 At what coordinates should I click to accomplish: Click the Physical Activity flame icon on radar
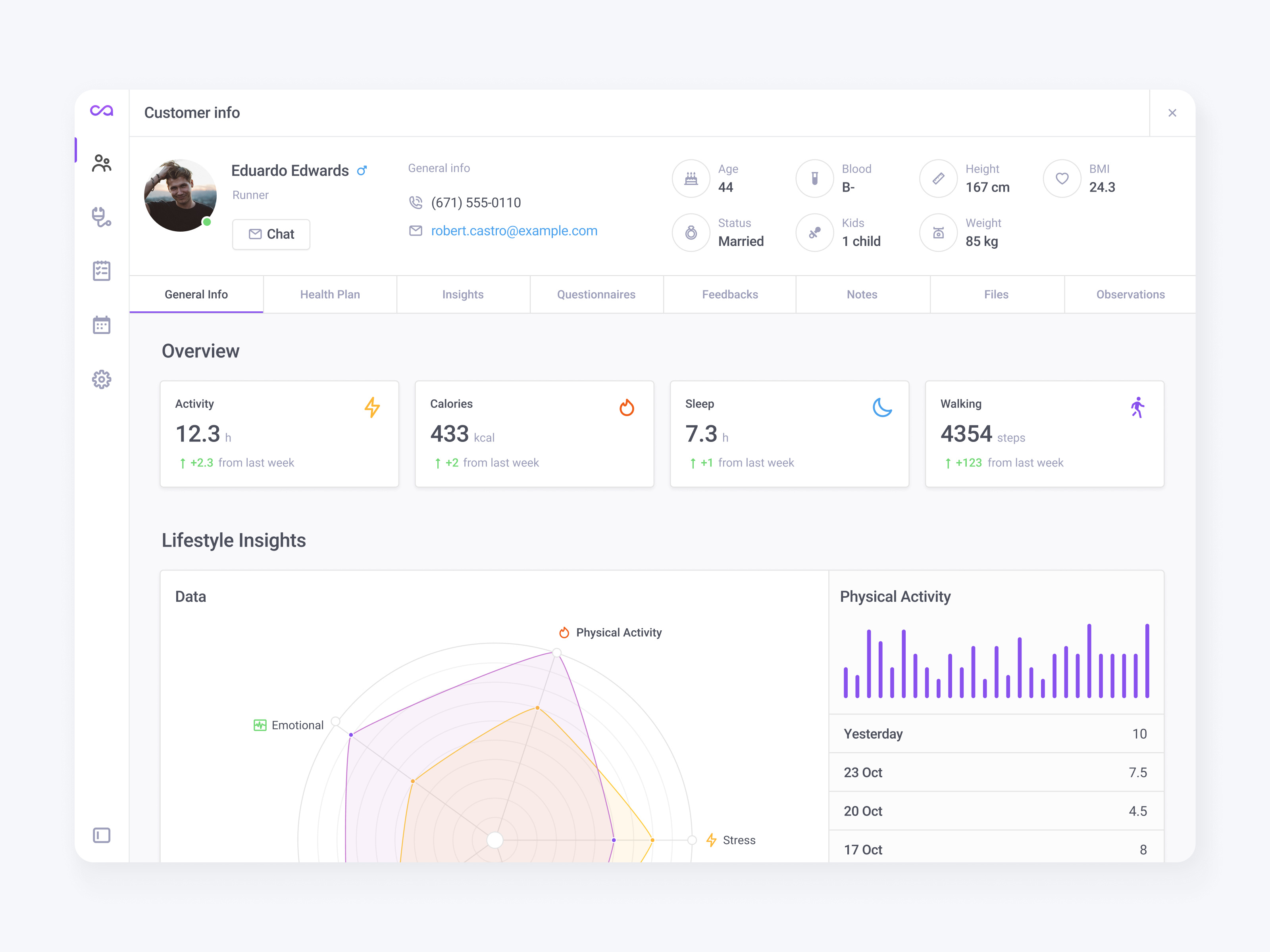click(564, 632)
